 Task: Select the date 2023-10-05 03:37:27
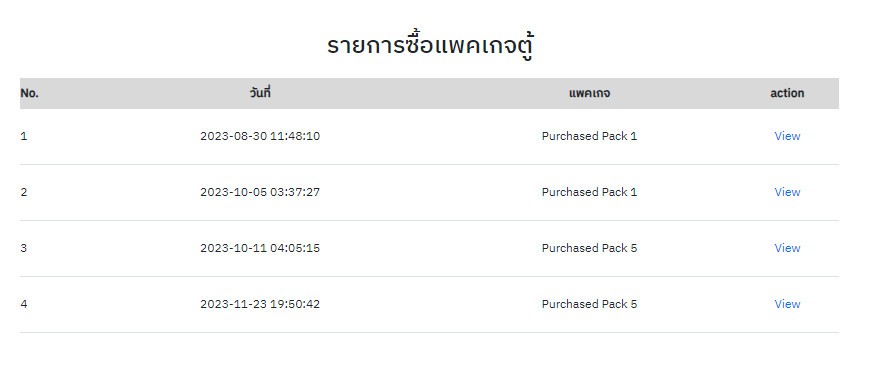[260, 192]
